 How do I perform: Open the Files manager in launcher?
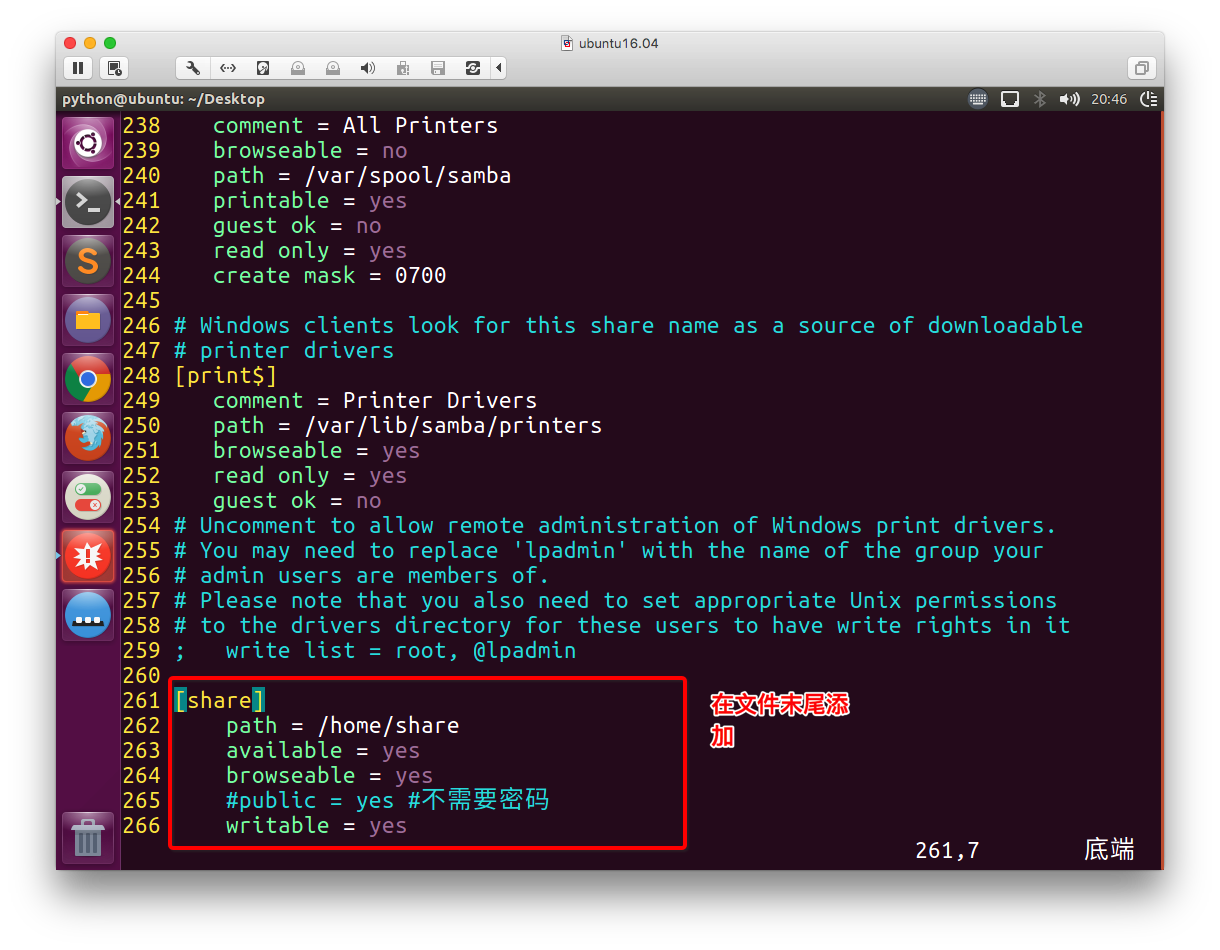(88, 320)
